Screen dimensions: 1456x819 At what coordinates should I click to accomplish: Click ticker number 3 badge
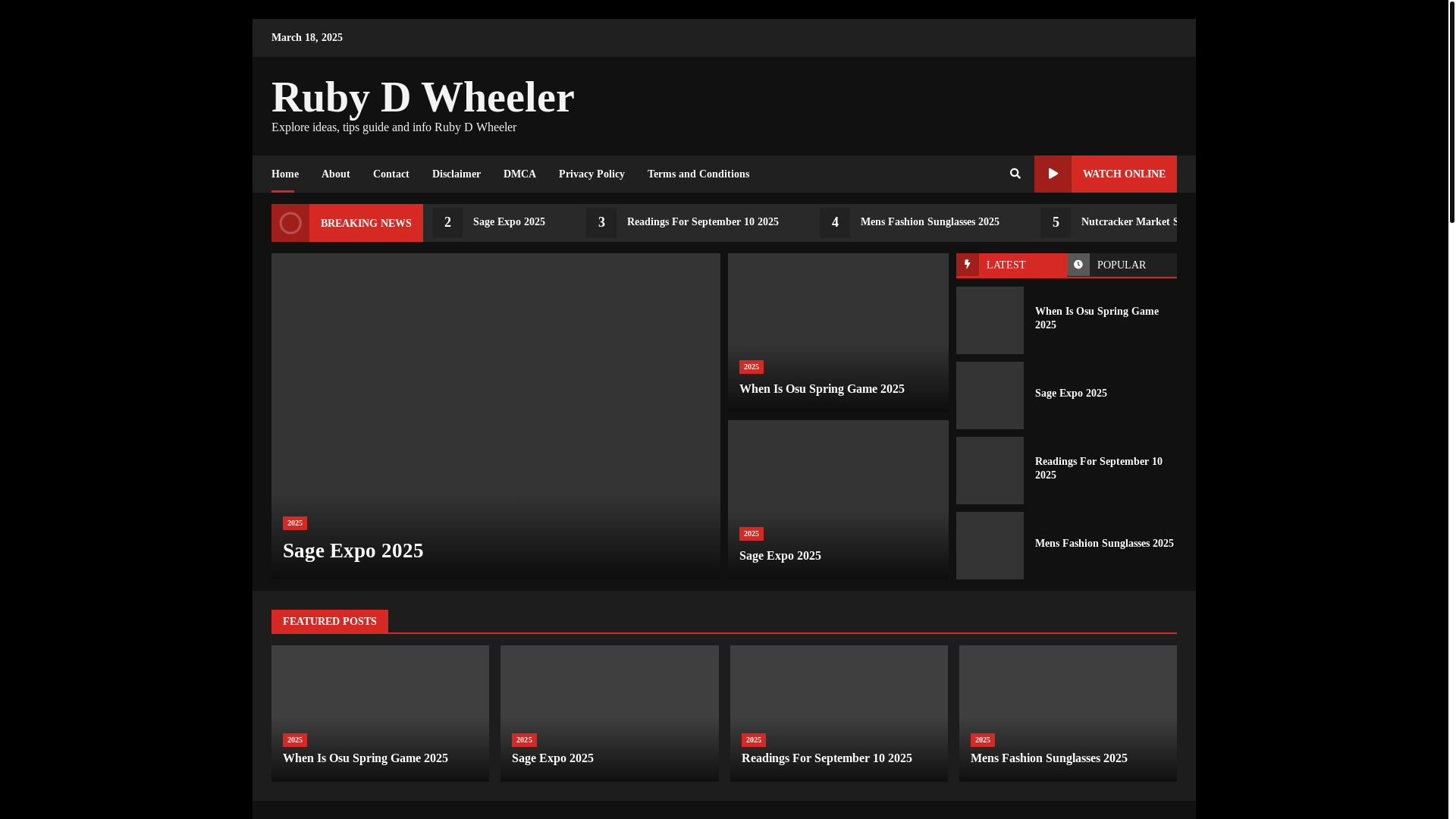pyautogui.click(x=601, y=223)
